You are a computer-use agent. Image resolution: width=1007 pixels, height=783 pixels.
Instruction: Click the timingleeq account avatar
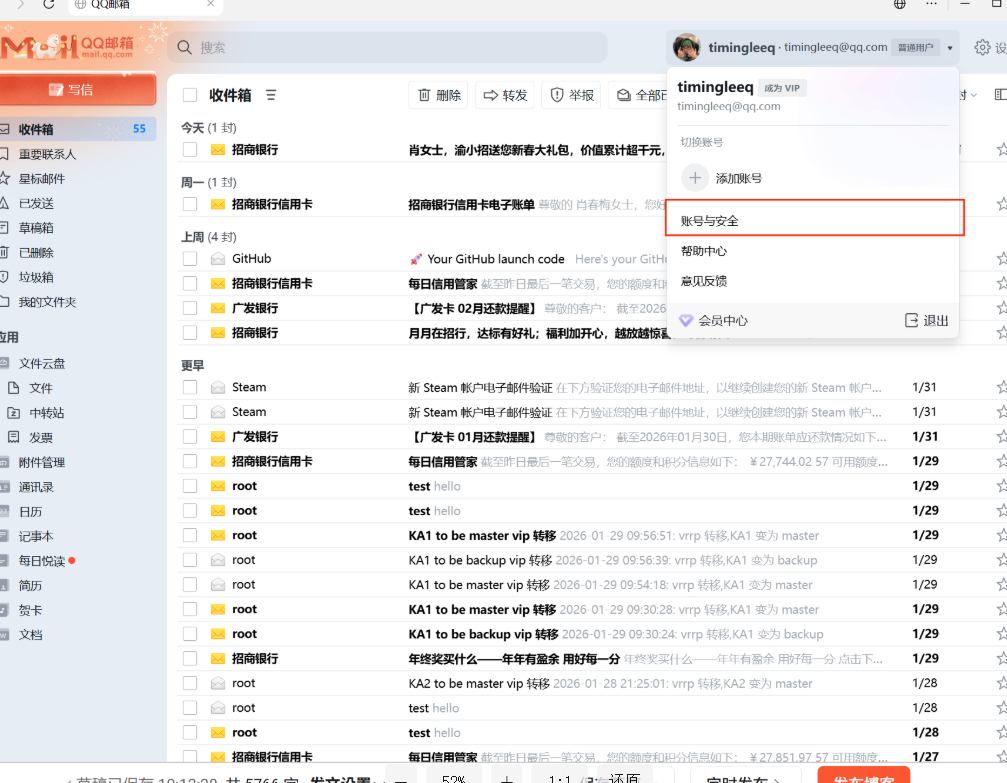[687, 48]
